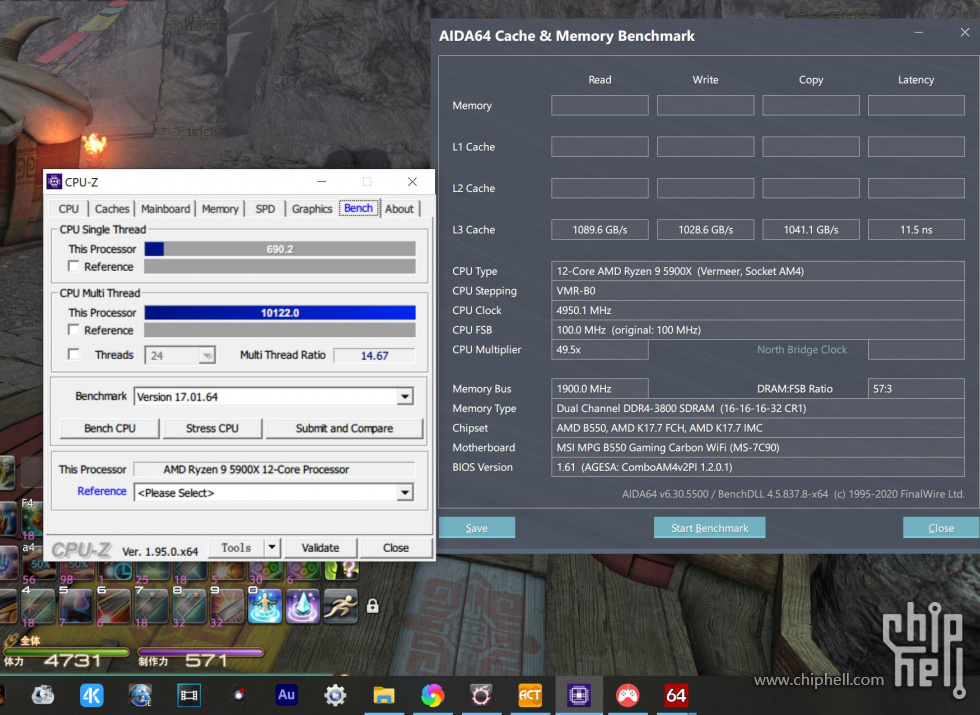Use the hotbar slot 5 skill
This screenshot has height=715, width=980.
[76, 606]
